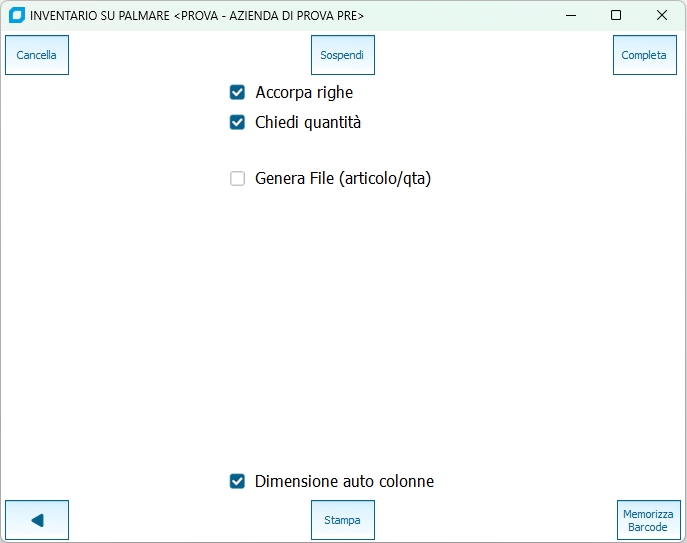The height and width of the screenshot is (543, 687).
Task: Click the 'Genera File (articolo/qta)' label text
Action: 343,179
